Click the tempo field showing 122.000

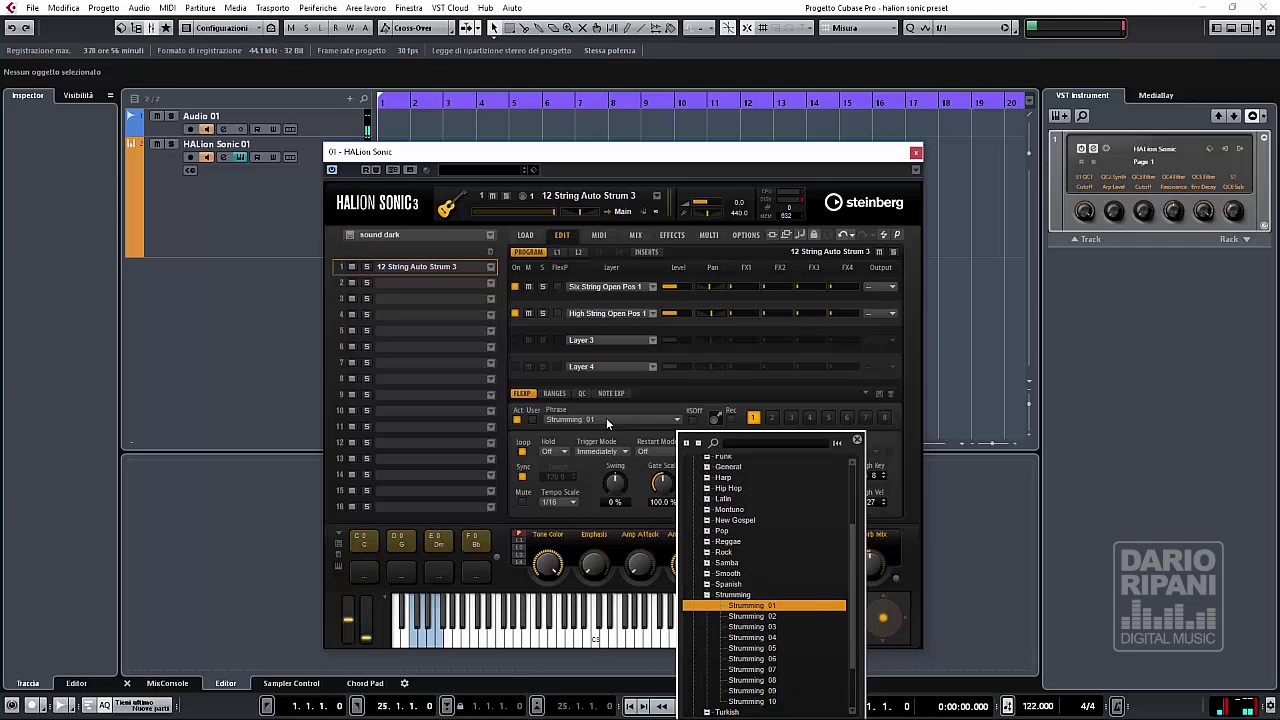[x=1037, y=706]
